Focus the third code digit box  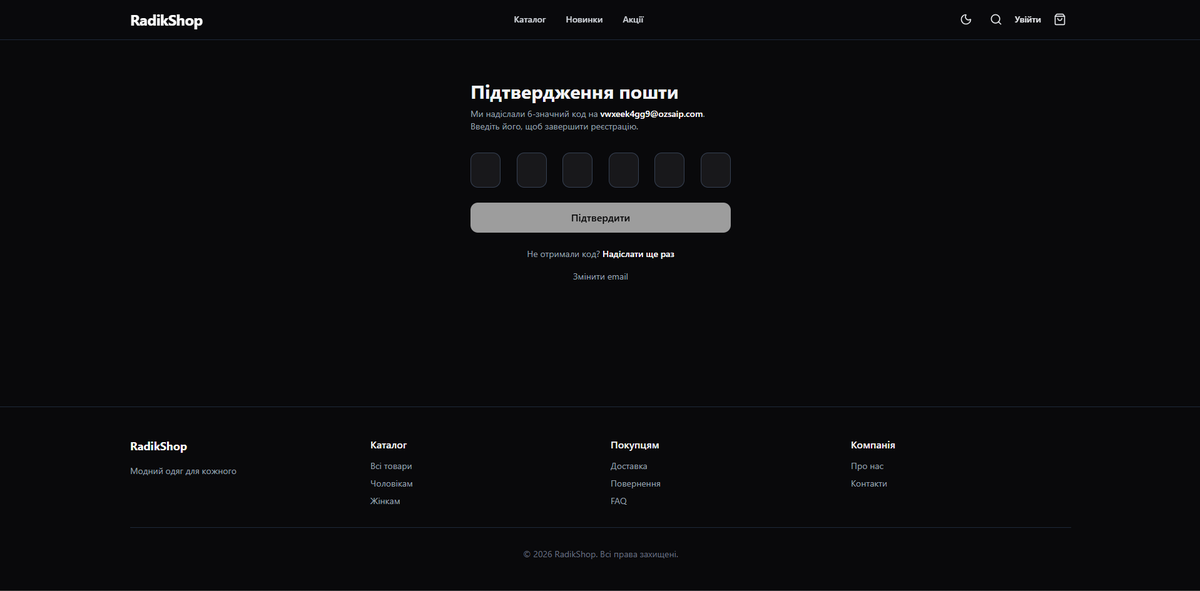click(578, 170)
